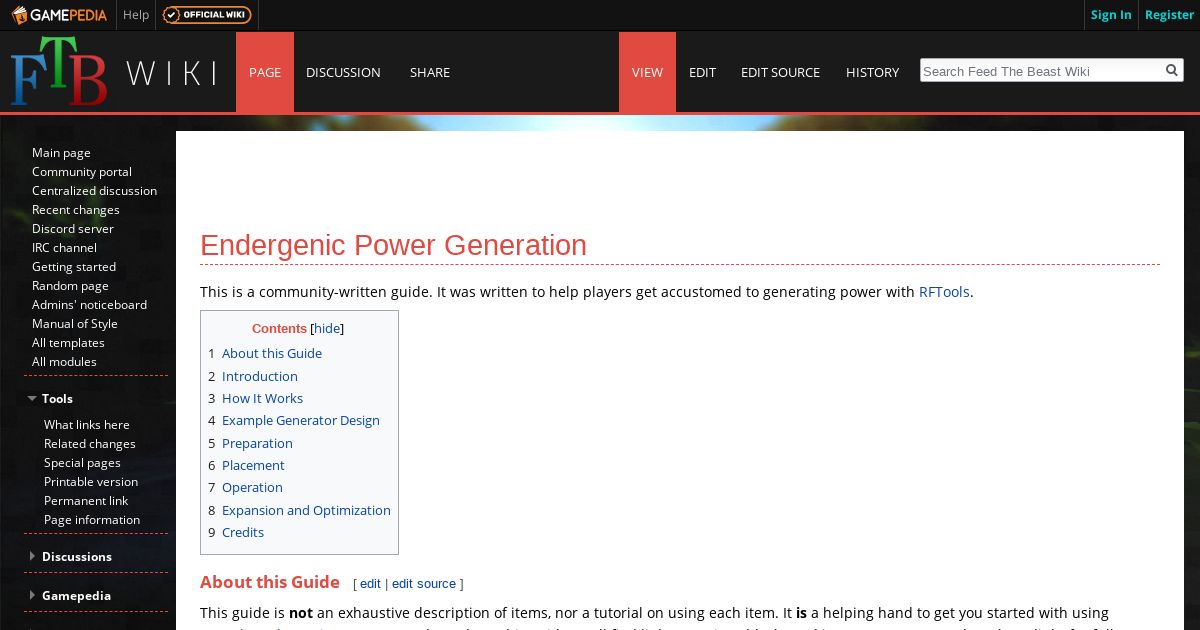This screenshot has width=1200, height=630.
Task: Open All templates link
Action: 68,342
